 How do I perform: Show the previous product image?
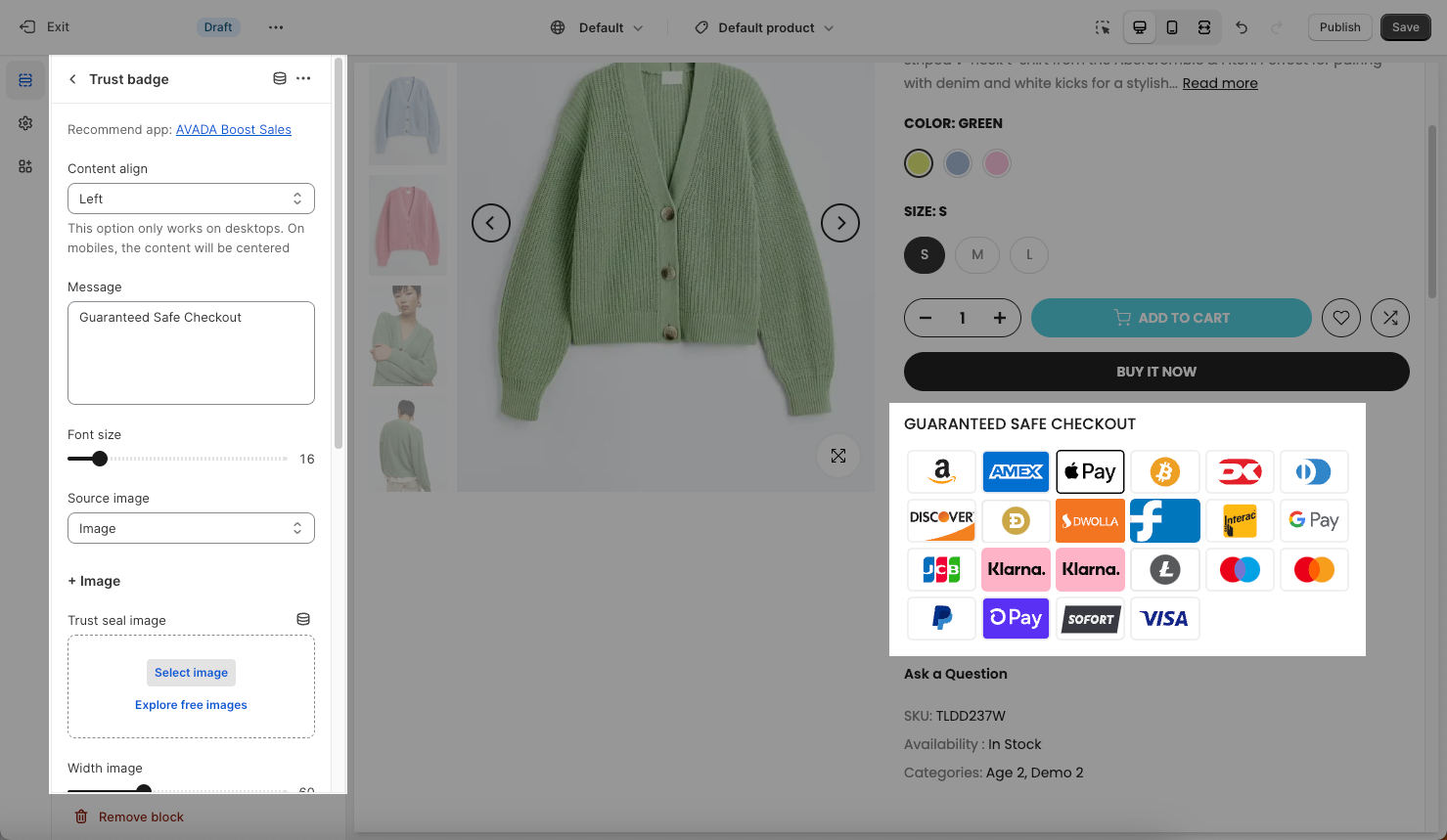pyautogui.click(x=491, y=223)
